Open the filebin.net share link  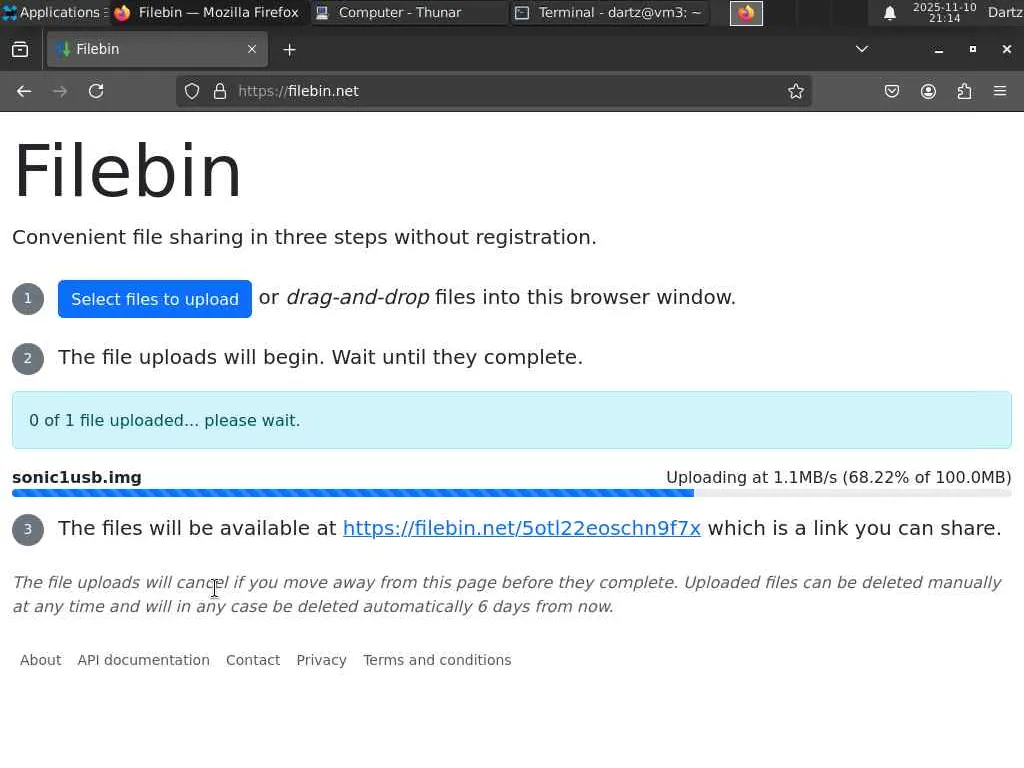pyautogui.click(x=522, y=528)
